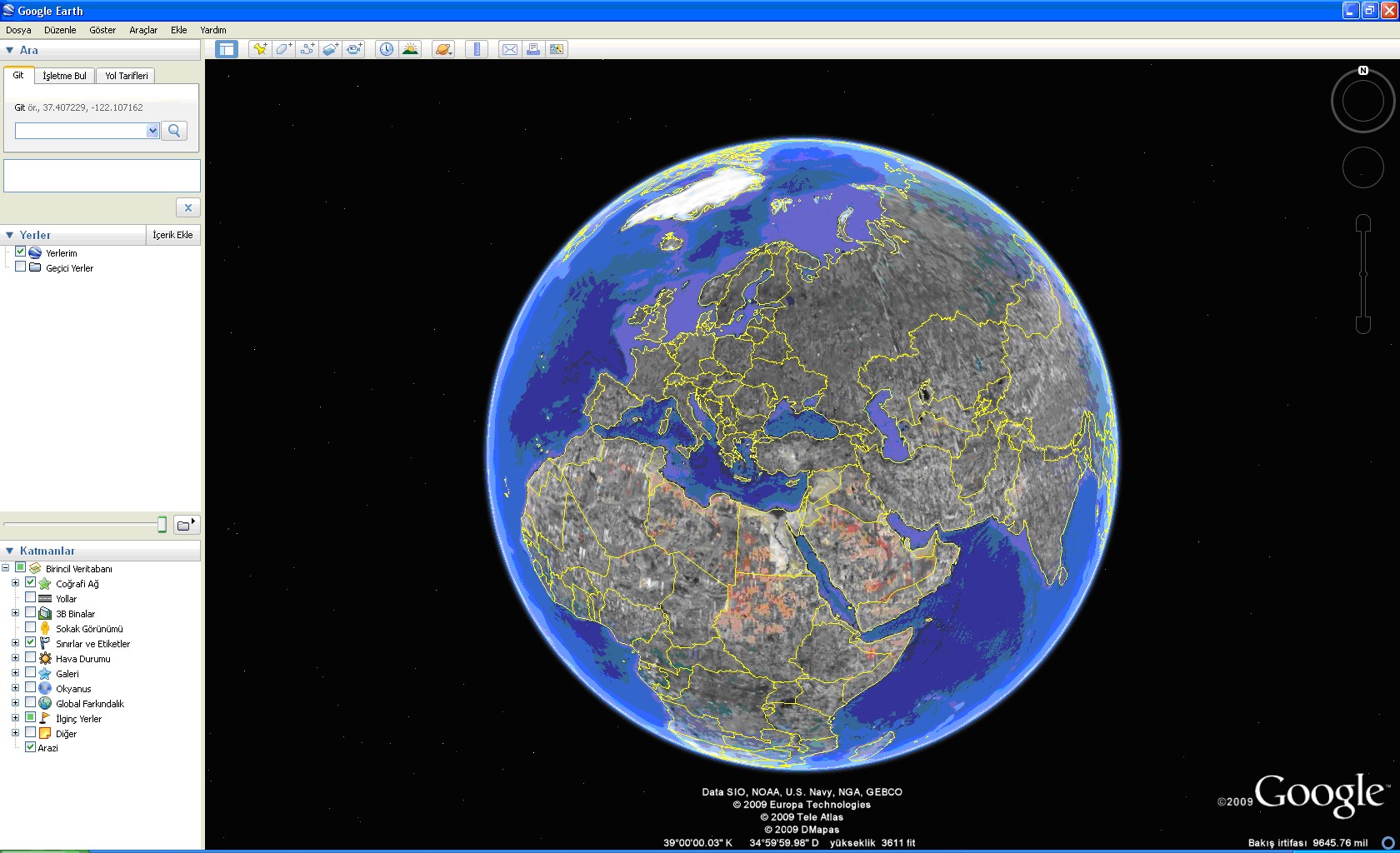Uncheck the Arazi terrain checkbox

pyautogui.click(x=30, y=747)
